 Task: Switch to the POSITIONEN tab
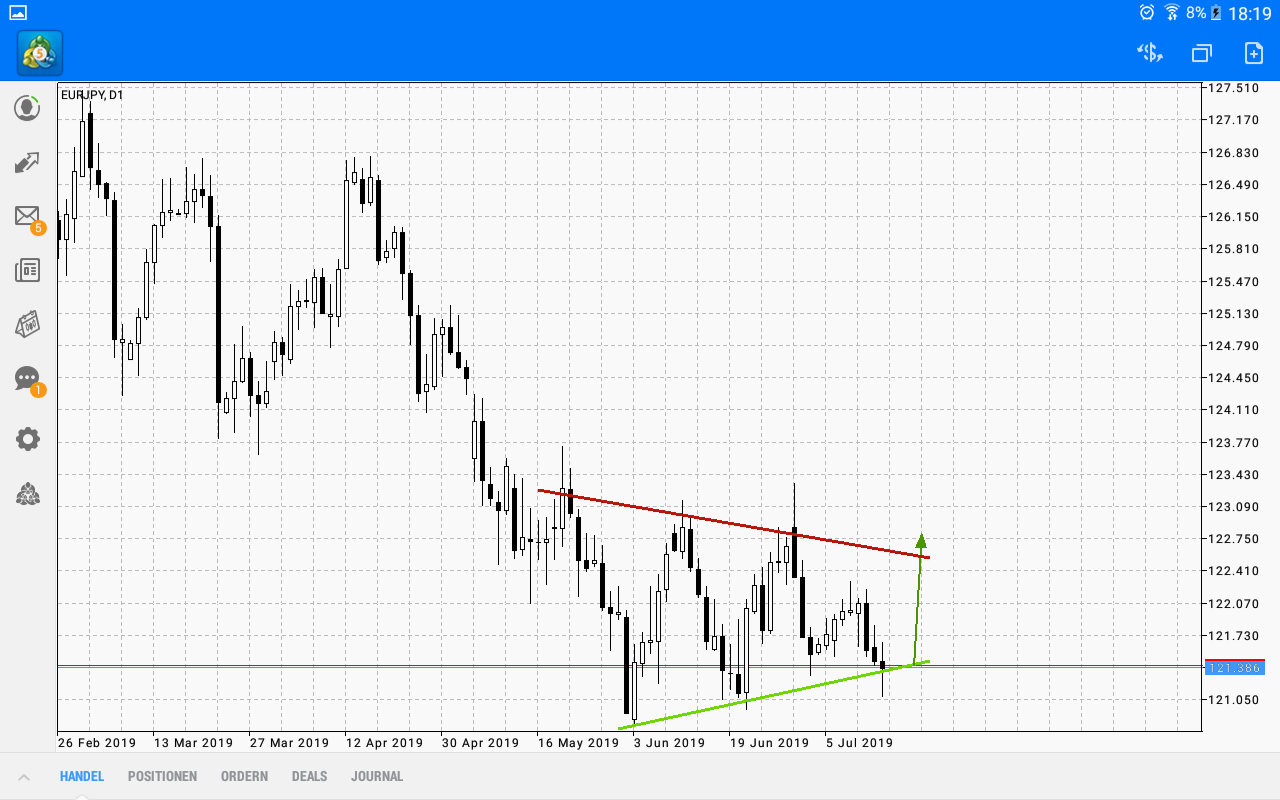[x=162, y=776]
